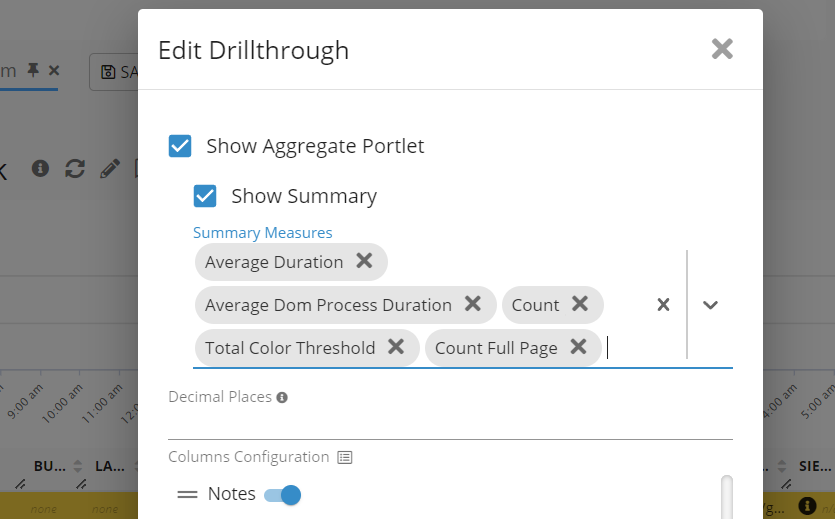The height and width of the screenshot is (519, 835).
Task: Click the pencil edit icon
Action: [x=110, y=168]
